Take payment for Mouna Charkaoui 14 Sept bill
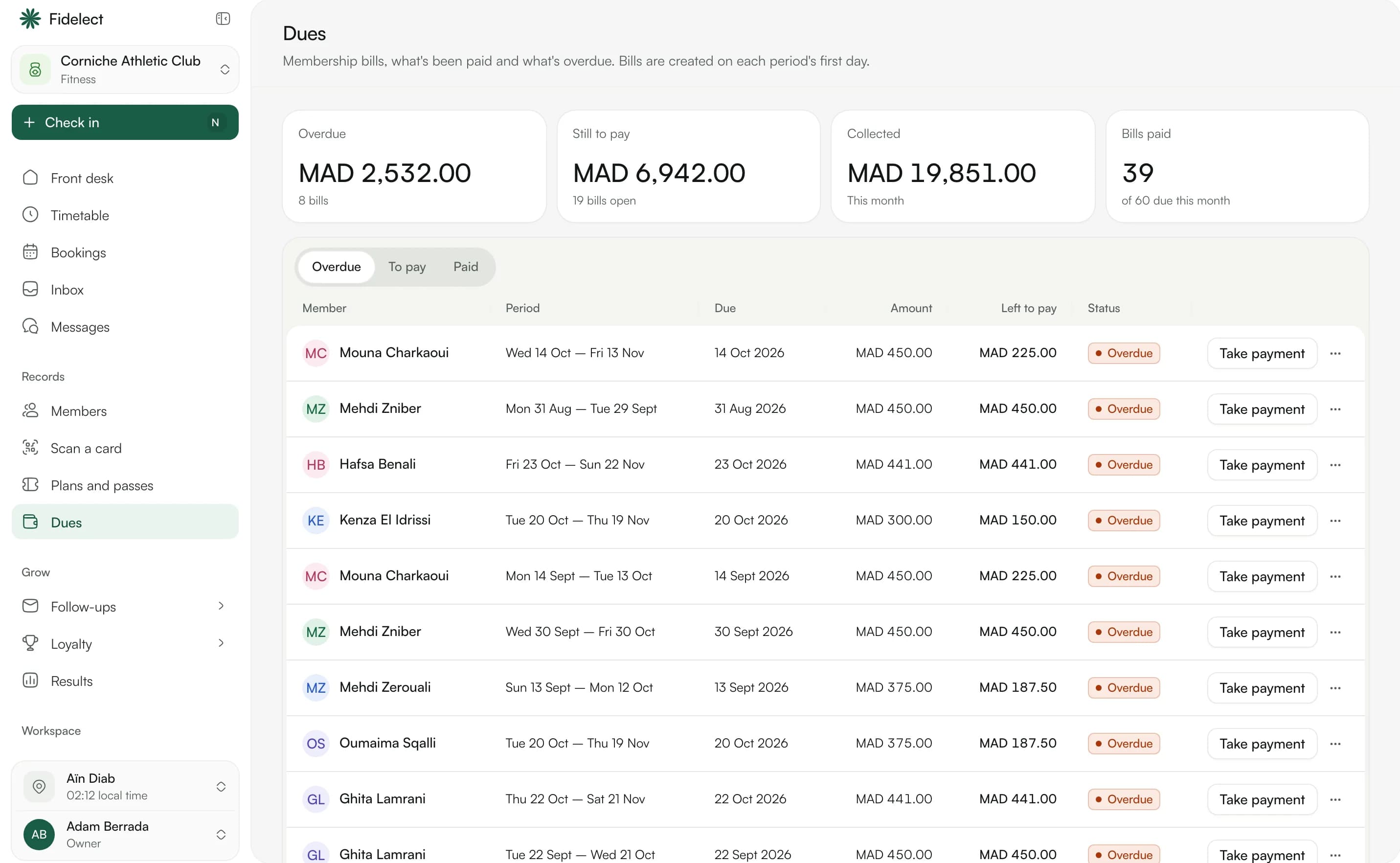This screenshot has width=1400, height=863. point(1262,576)
